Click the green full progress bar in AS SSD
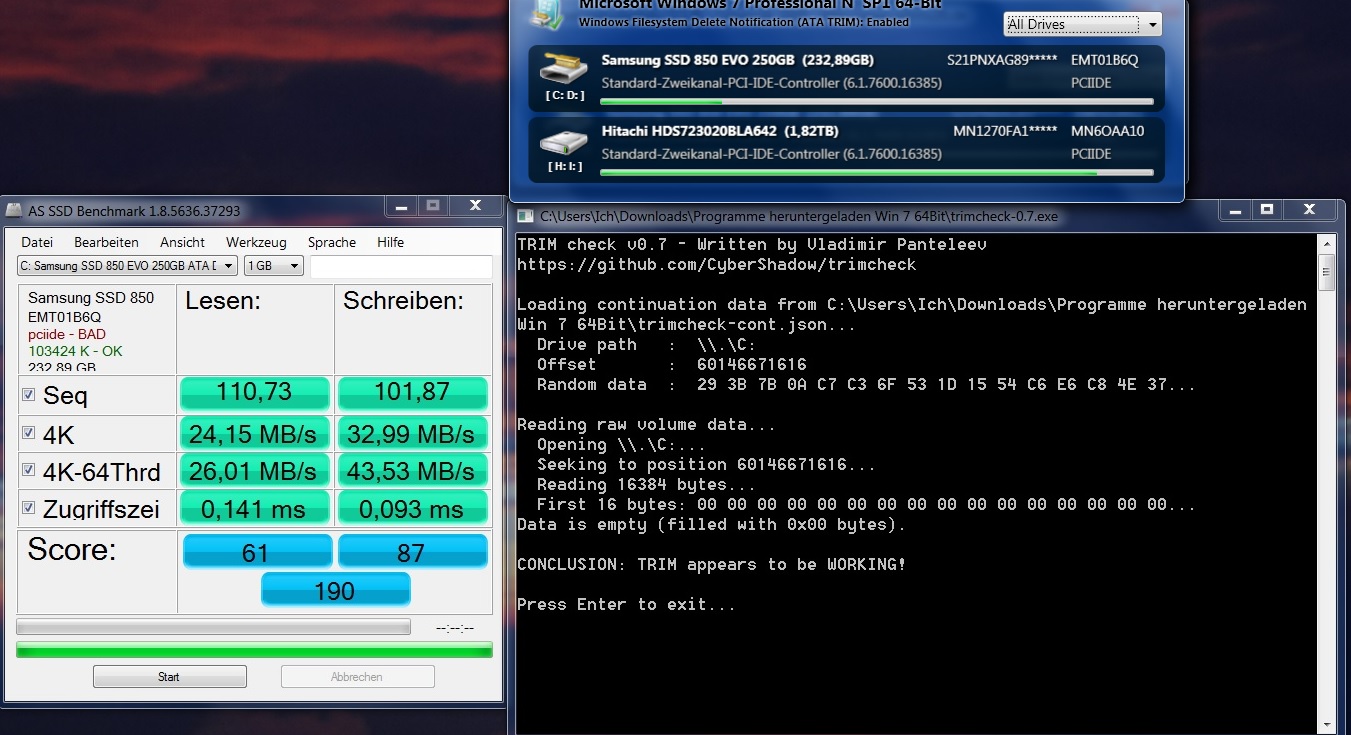The height and width of the screenshot is (735, 1351). pos(254,650)
